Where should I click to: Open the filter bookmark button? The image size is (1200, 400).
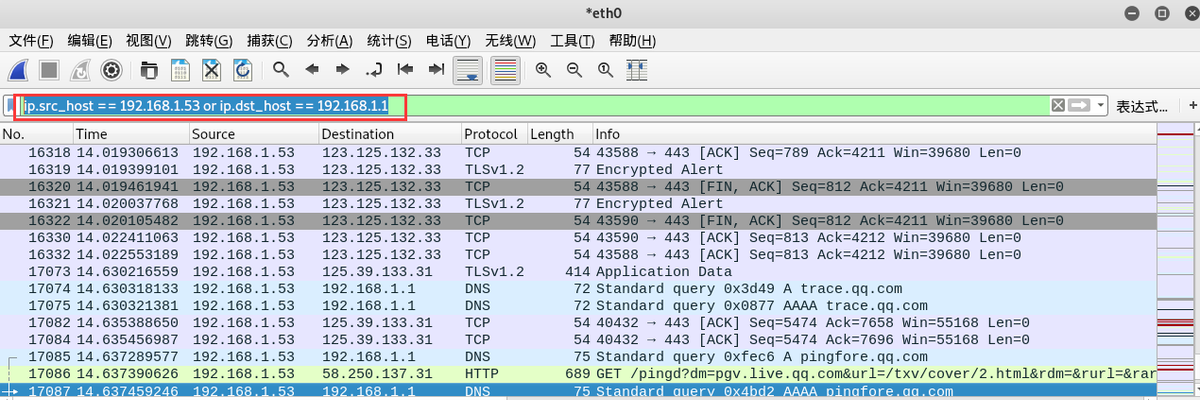tap(11, 106)
